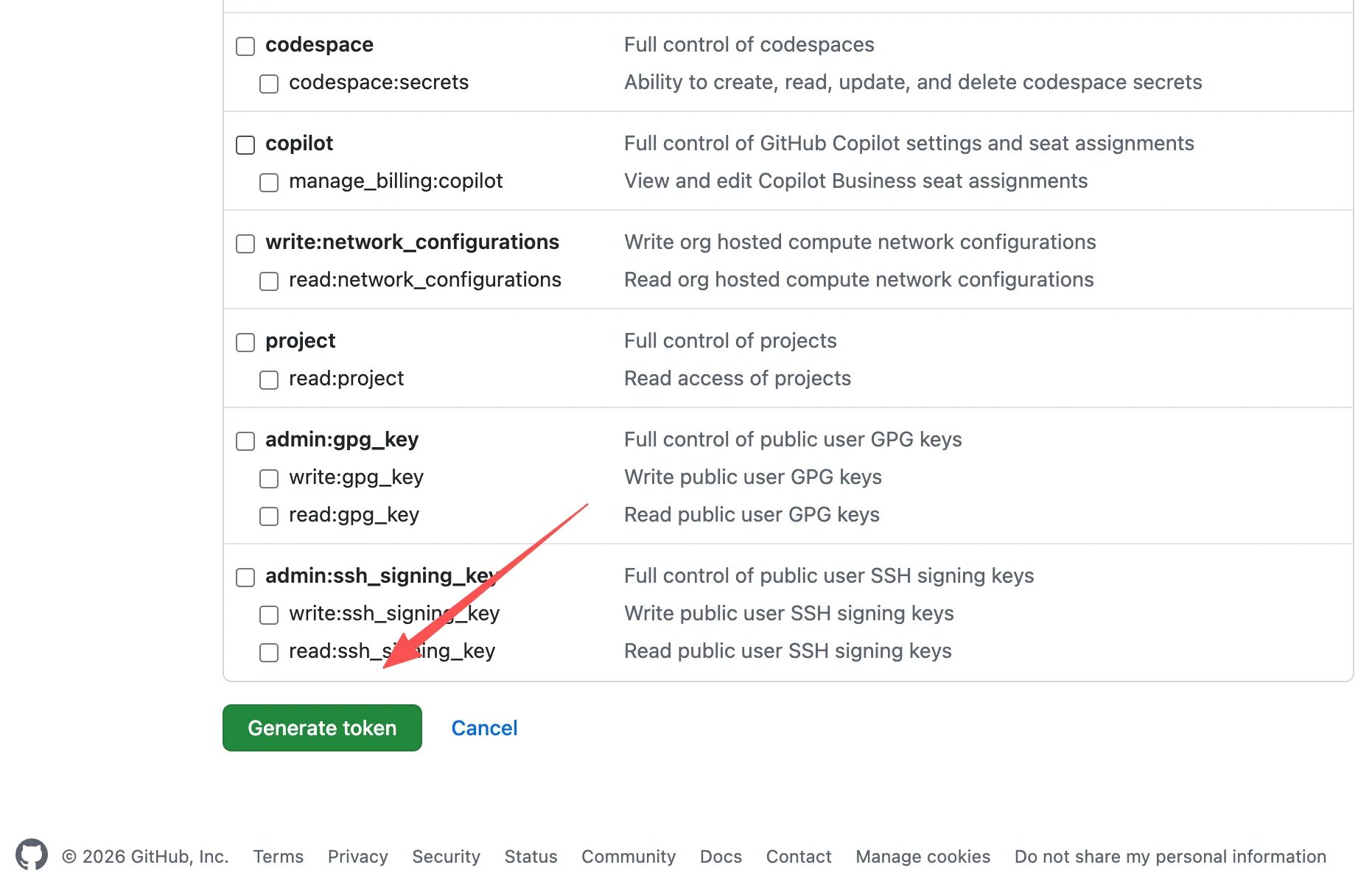Cancel token creation
This screenshot has width=1372, height=887.
point(484,728)
